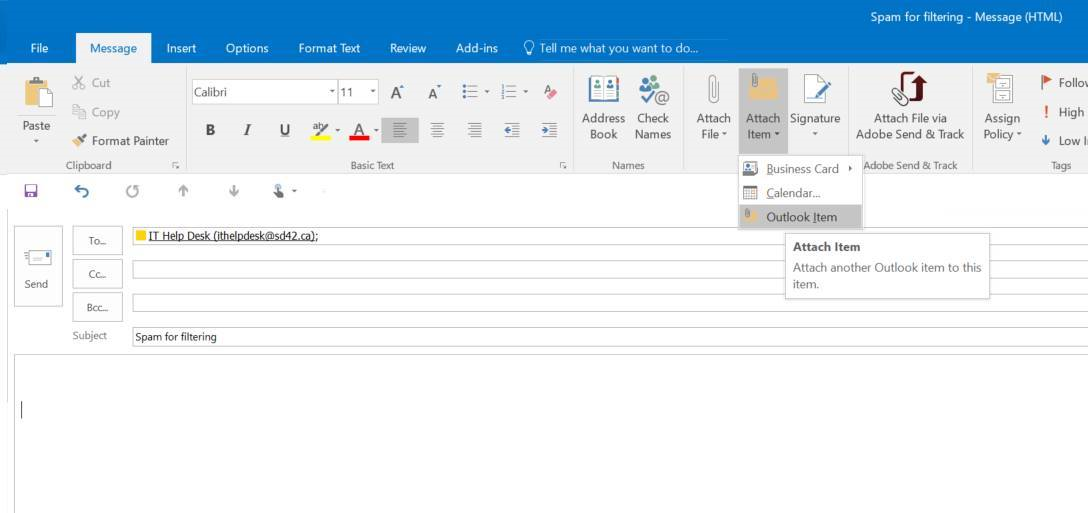This screenshot has height=513, width=1088.
Task: Click the Clear Formatting eraser icon
Action: pos(550,92)
